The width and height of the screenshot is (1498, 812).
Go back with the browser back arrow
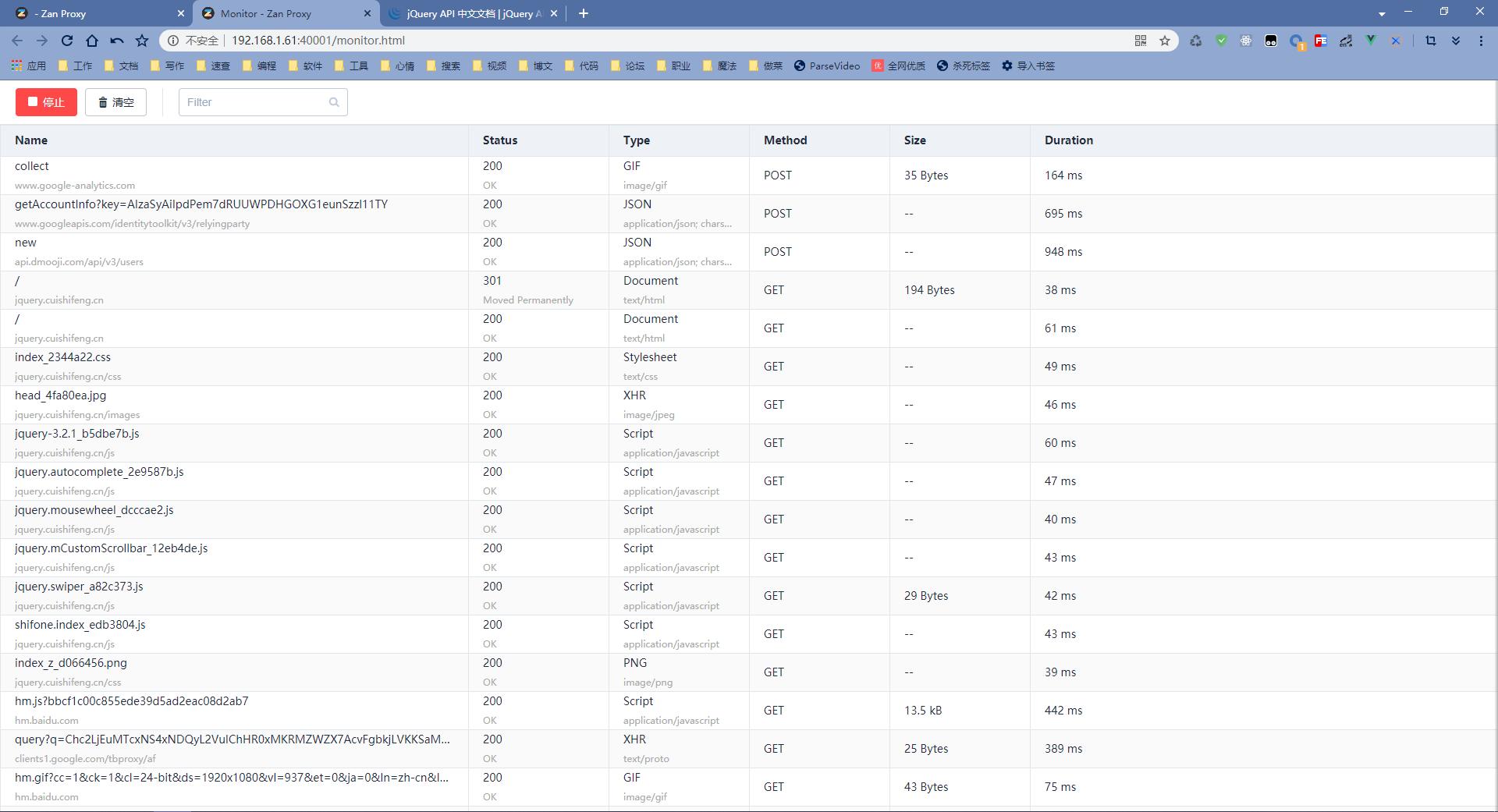pos(17,41)
